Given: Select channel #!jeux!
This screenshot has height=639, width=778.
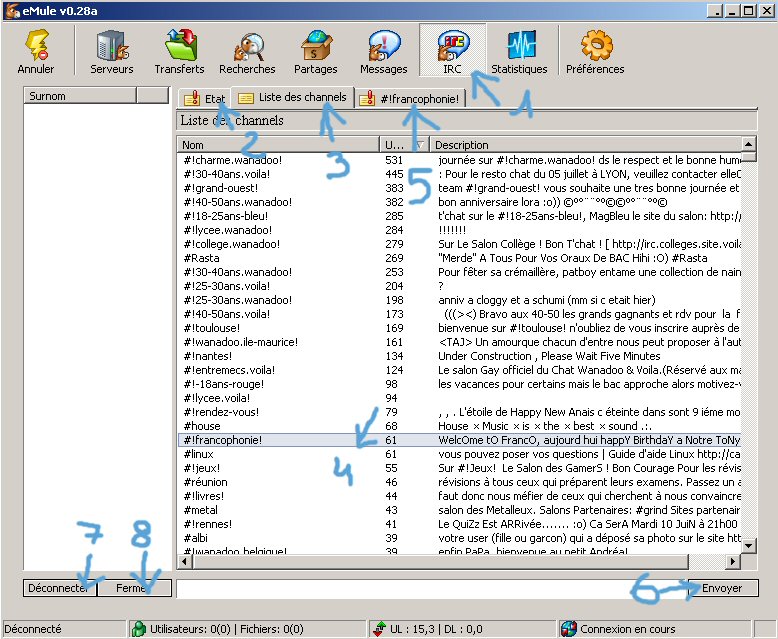Looking at the screenshot, I should (x=459, y=468).
